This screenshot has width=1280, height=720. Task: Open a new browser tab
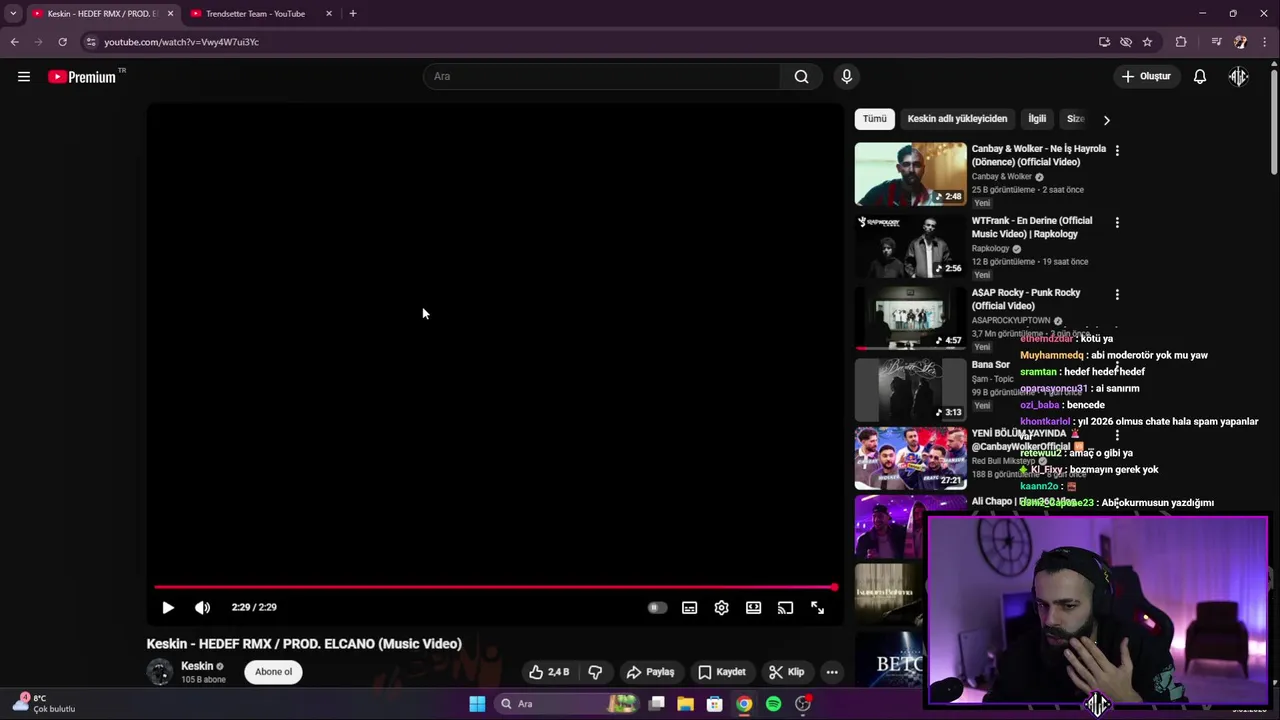point(353,14)
